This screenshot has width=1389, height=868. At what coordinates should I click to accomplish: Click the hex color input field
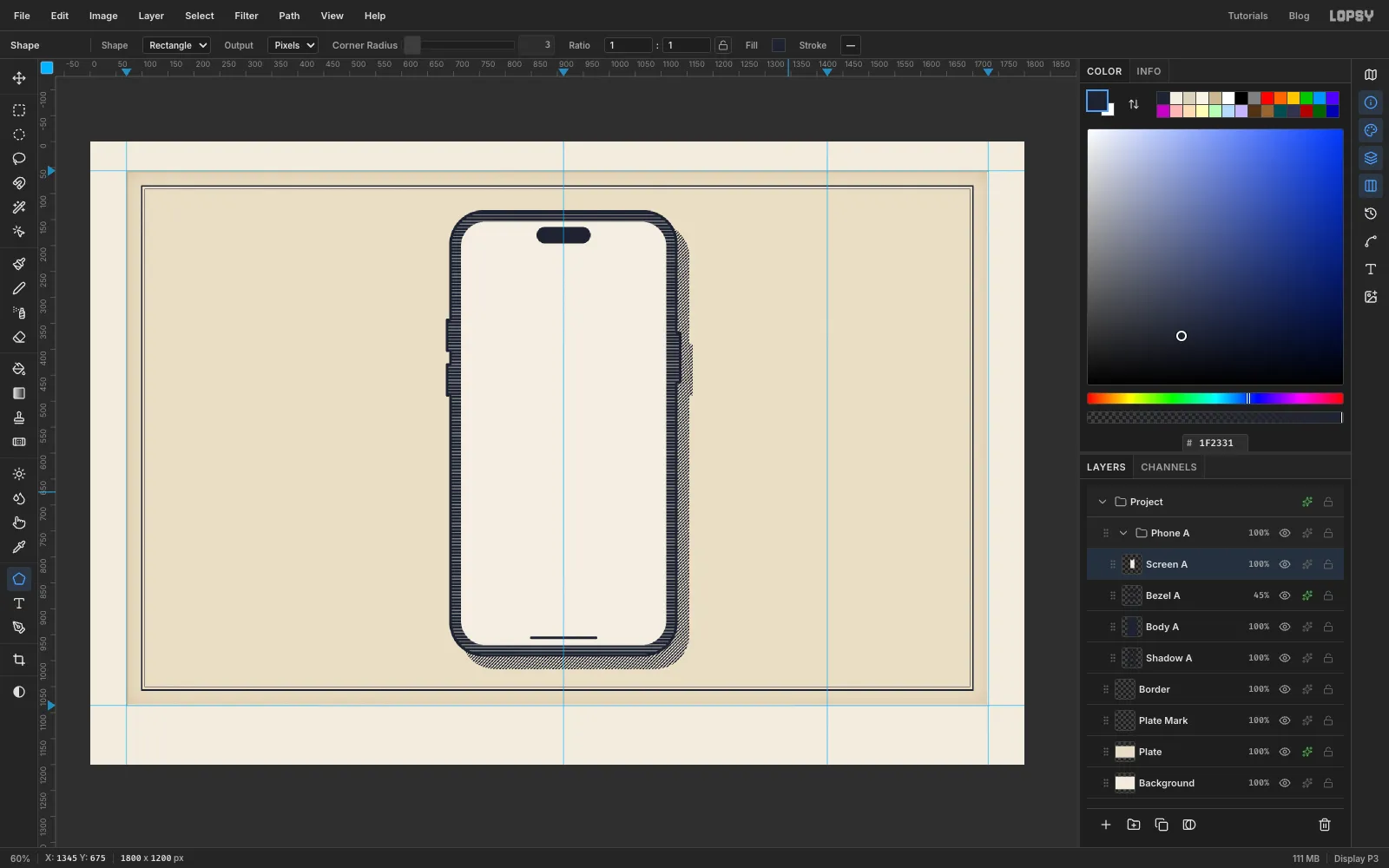(x=1215, y=443)
